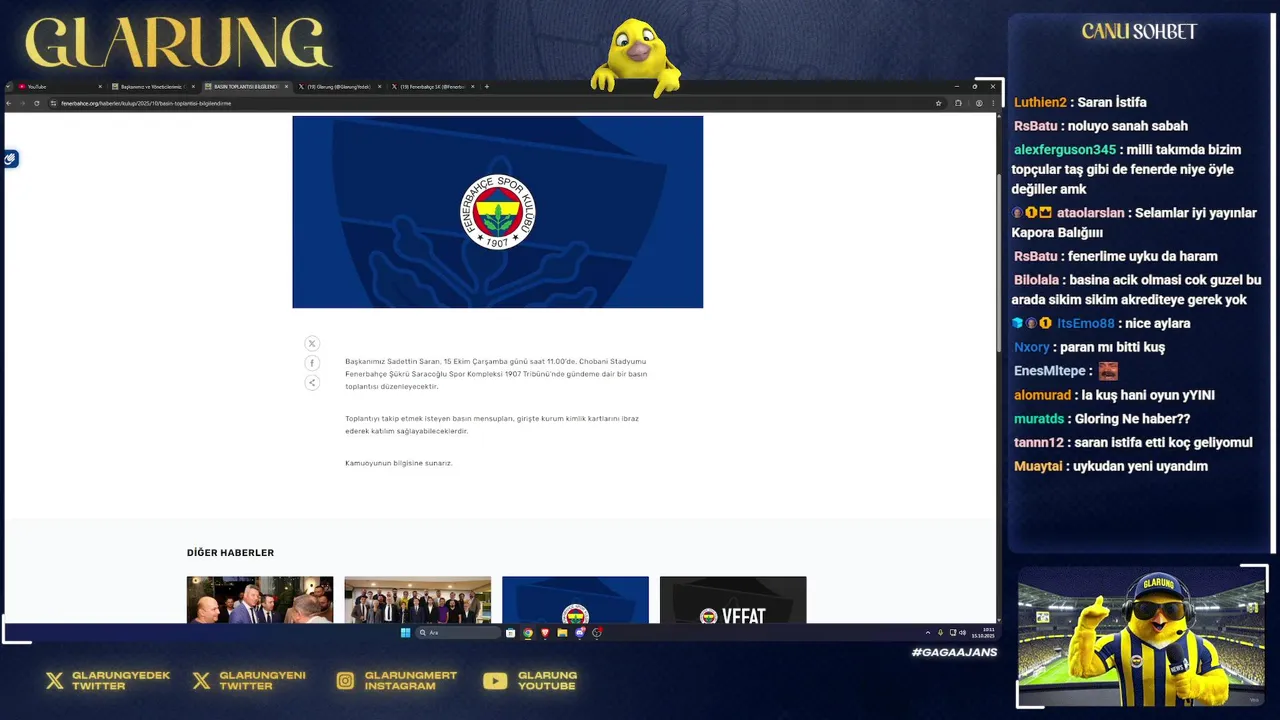Click chat username Nxory
Viewport: 1280px width, 720px height.
1032,347
